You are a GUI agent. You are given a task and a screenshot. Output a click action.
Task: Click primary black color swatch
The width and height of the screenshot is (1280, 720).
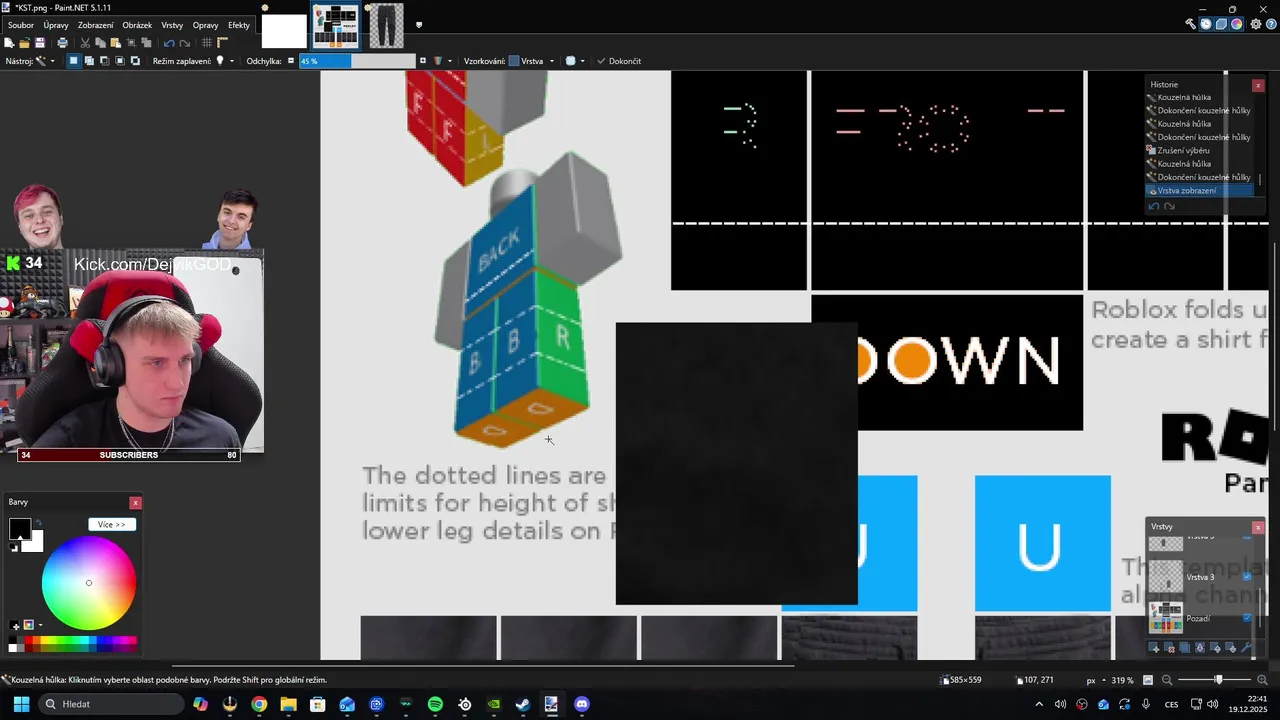[x=19, y=529]
